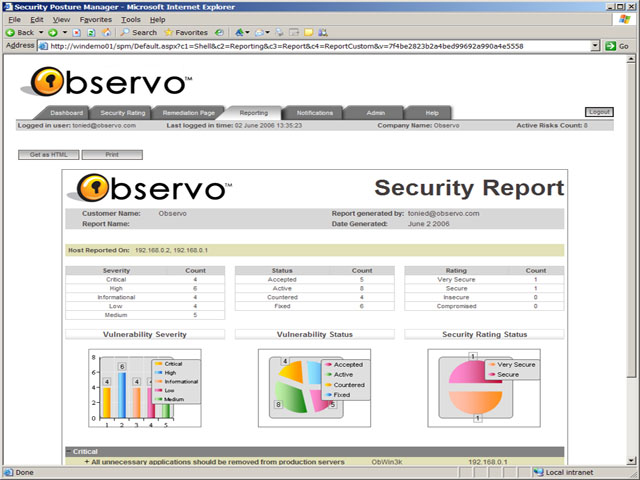Click the Messenger icon in toolbar

click(x=323, y=33)
